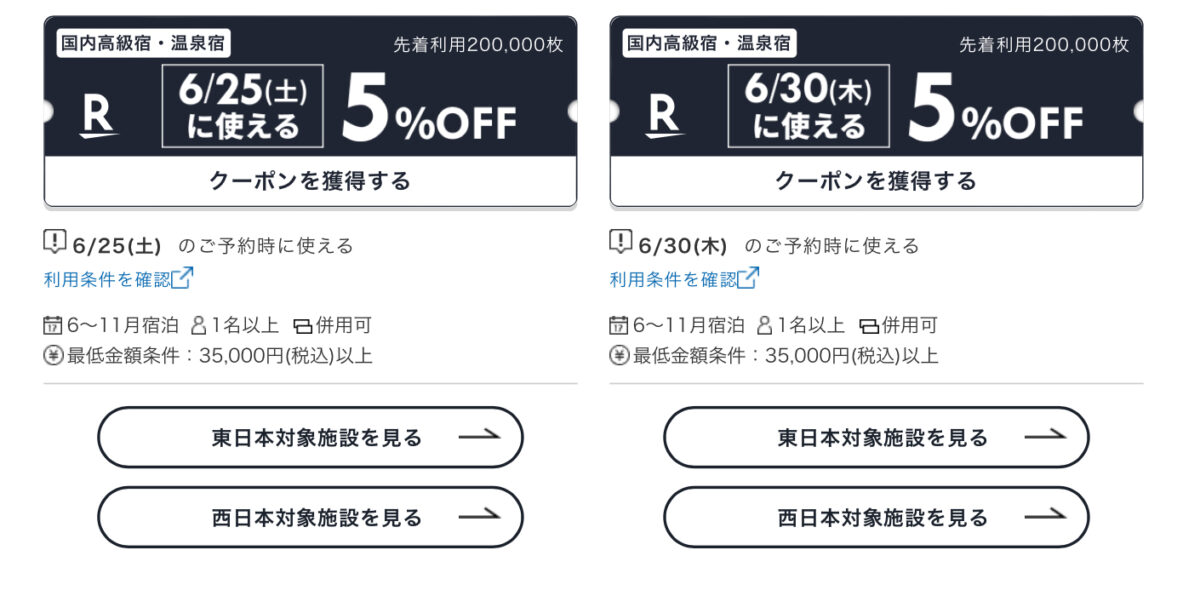Click person icon next to 1名以上 under 6/30
This screenshot has height=596, width=1200.
[x=764, y=325]
